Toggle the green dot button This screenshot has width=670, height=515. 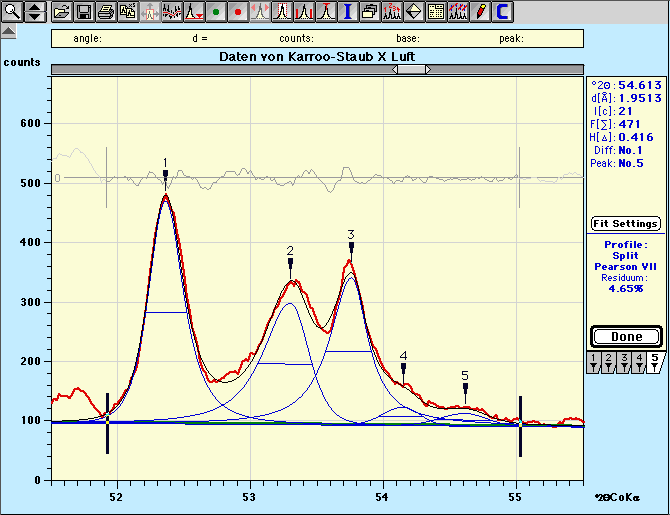tap(215, 12)
